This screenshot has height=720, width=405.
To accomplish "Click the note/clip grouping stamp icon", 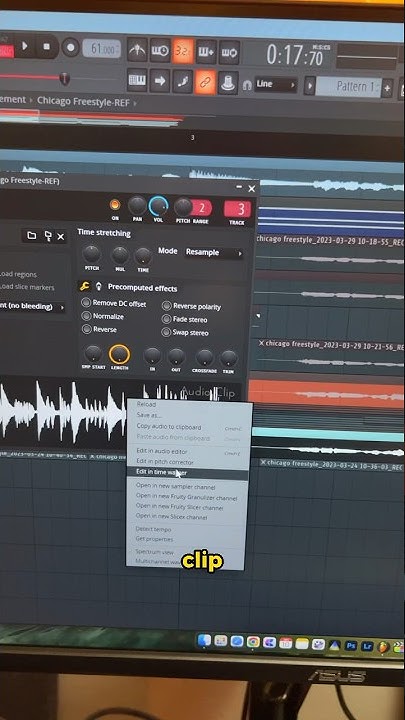I will pyautogui.click(x=228, y=84).
